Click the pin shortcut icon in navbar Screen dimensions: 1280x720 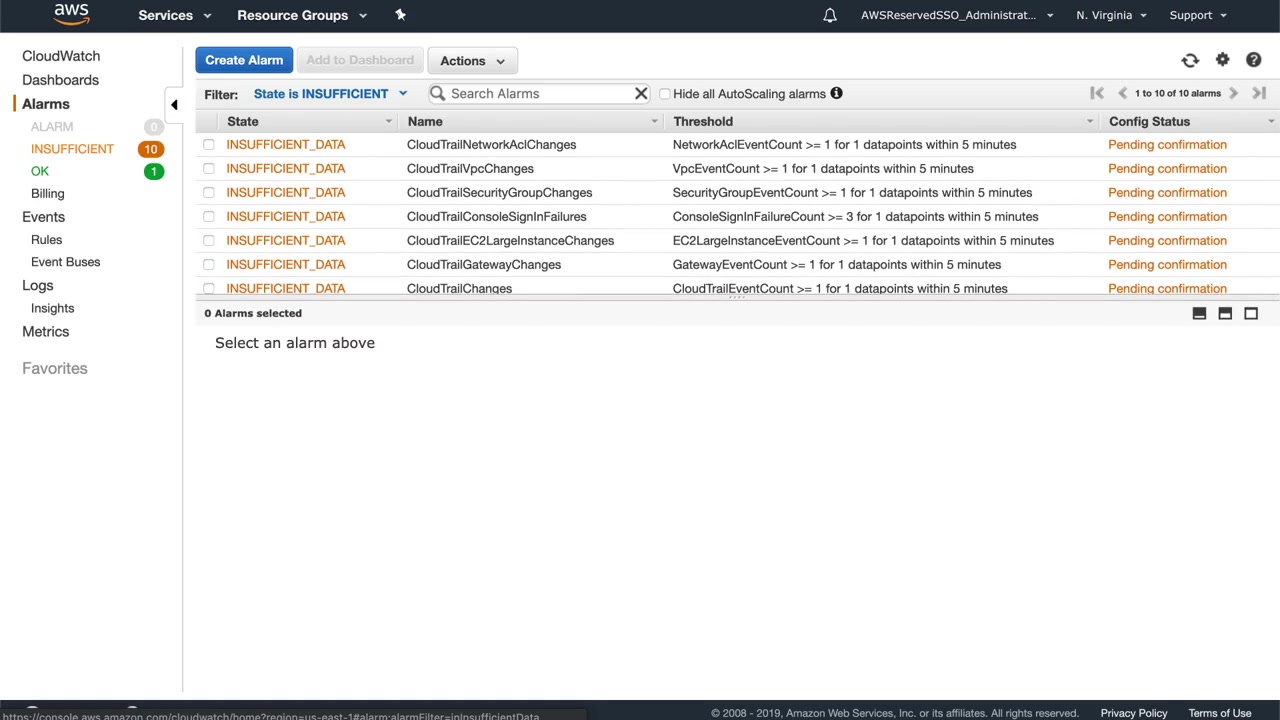(400, 15)
